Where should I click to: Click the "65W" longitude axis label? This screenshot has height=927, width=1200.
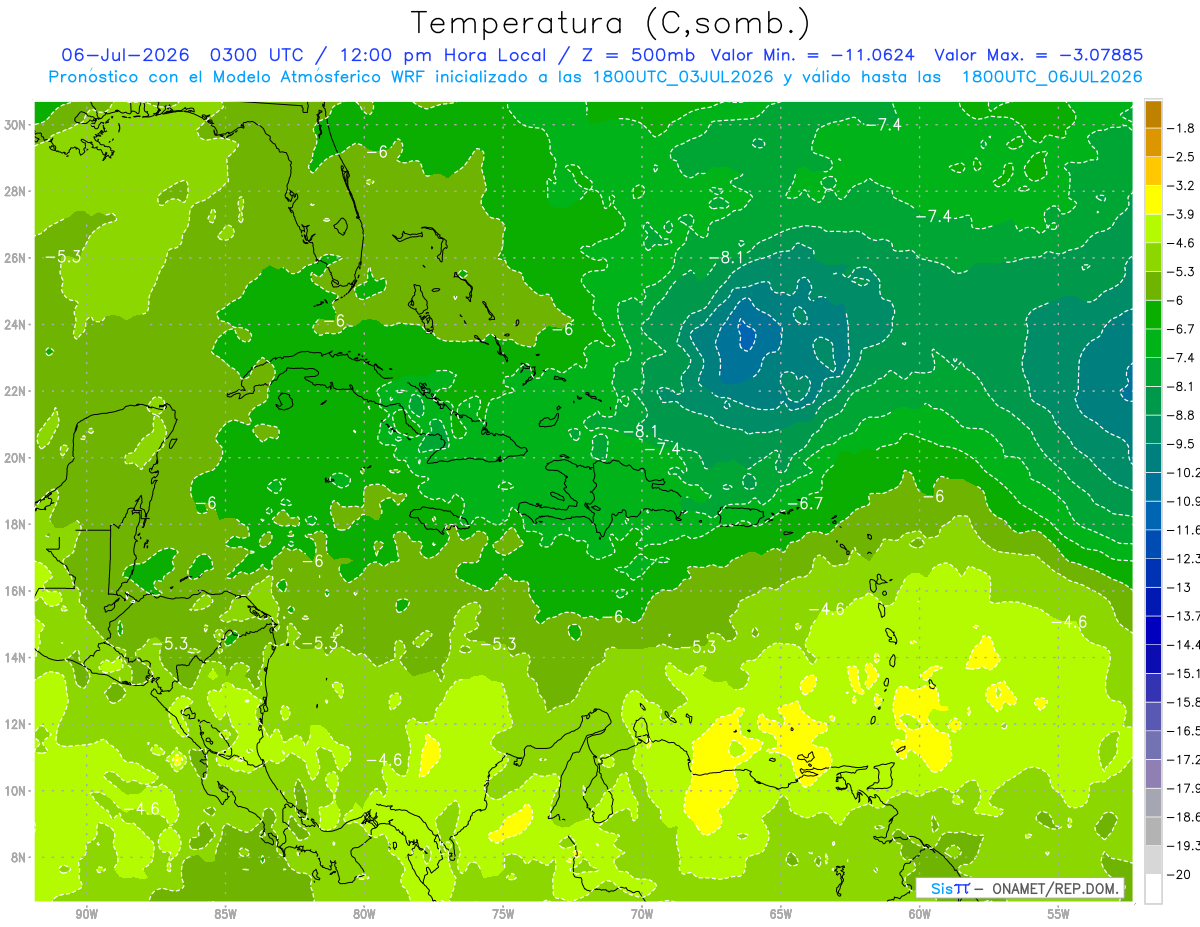pyautogui.click(x=781, y=914)
